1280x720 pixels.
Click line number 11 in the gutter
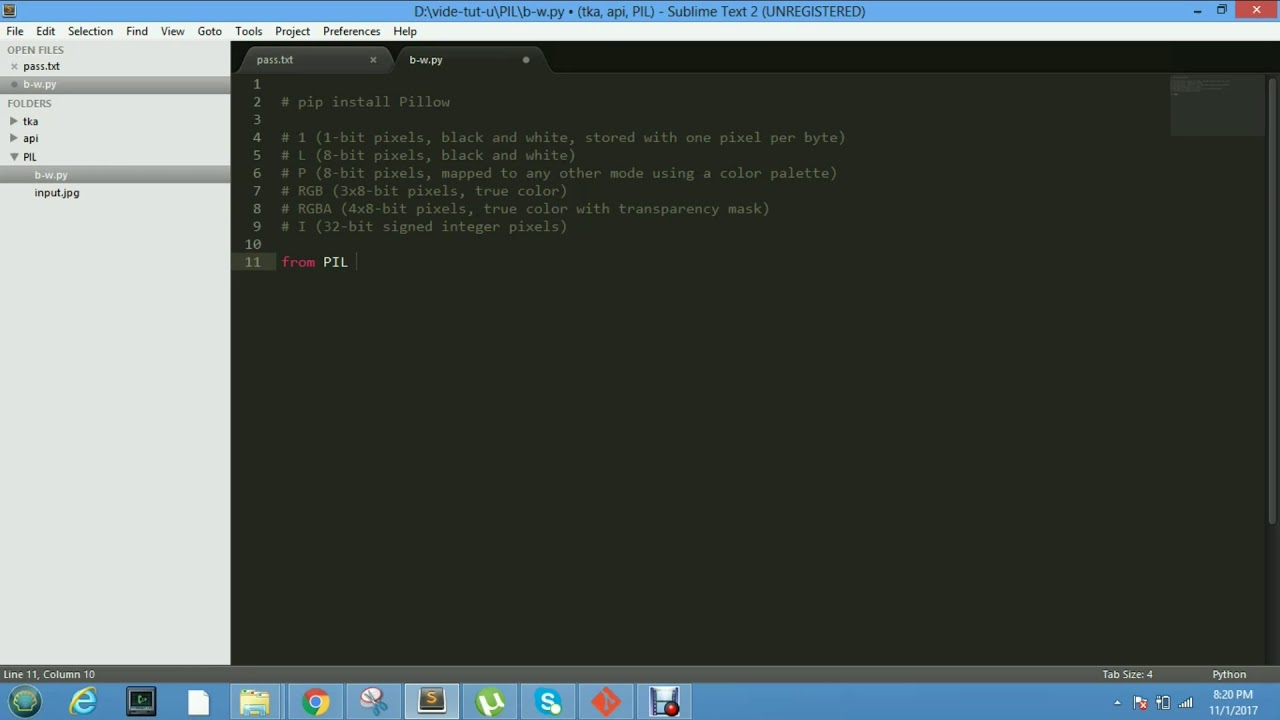(252, 262)
